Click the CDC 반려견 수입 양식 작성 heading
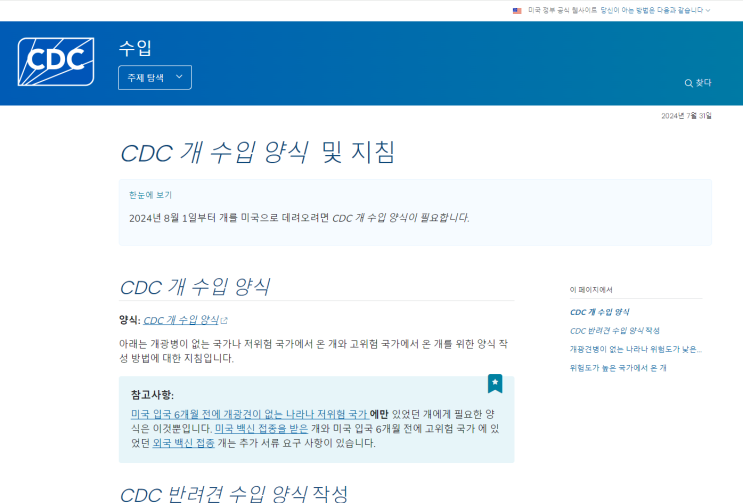 234,494
